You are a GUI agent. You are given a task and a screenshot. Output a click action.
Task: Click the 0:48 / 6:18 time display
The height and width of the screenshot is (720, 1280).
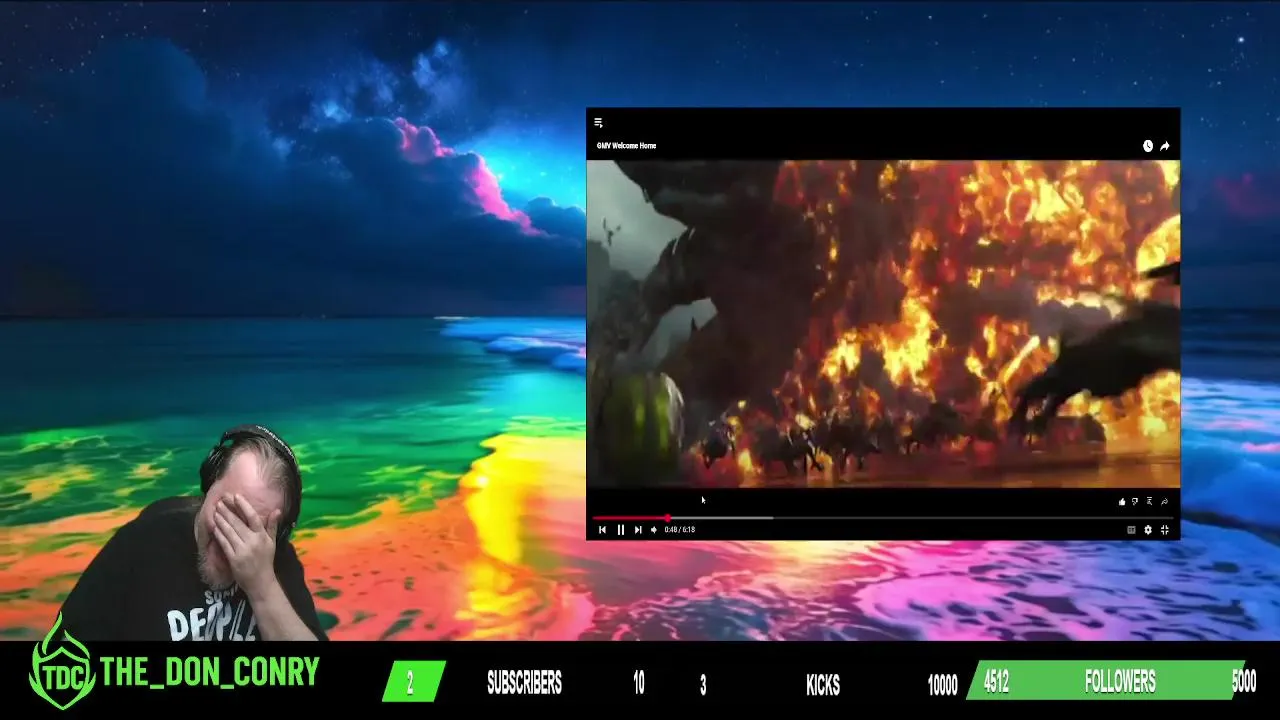(x=680, y=530)
